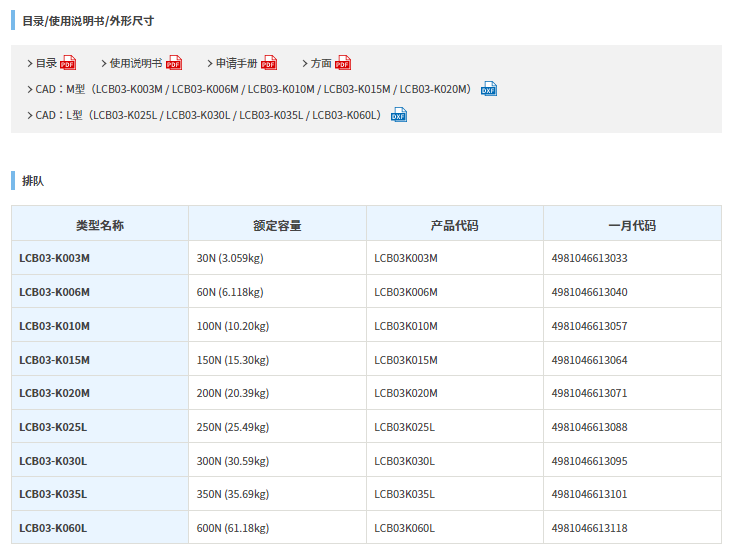
Task: Click the 产品代码 column header
Action: pyautogui.click(x=455, y=223)
